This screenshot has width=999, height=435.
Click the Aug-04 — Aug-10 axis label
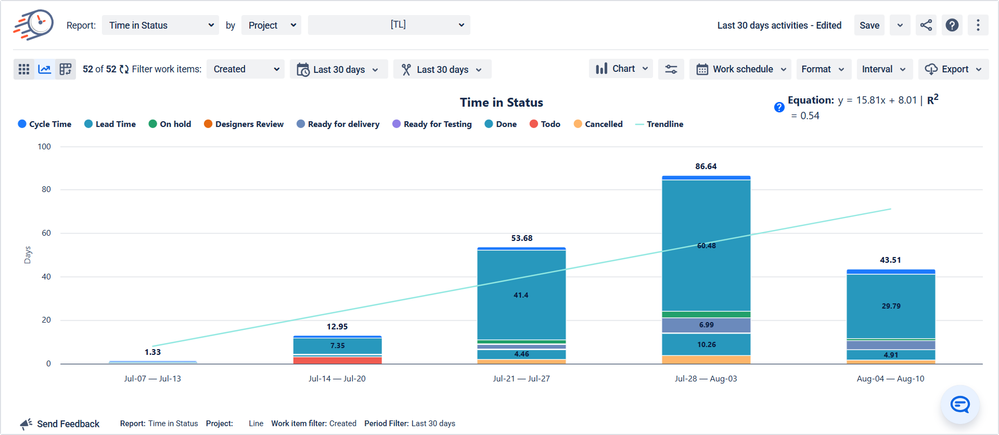(x=891, y=378)
